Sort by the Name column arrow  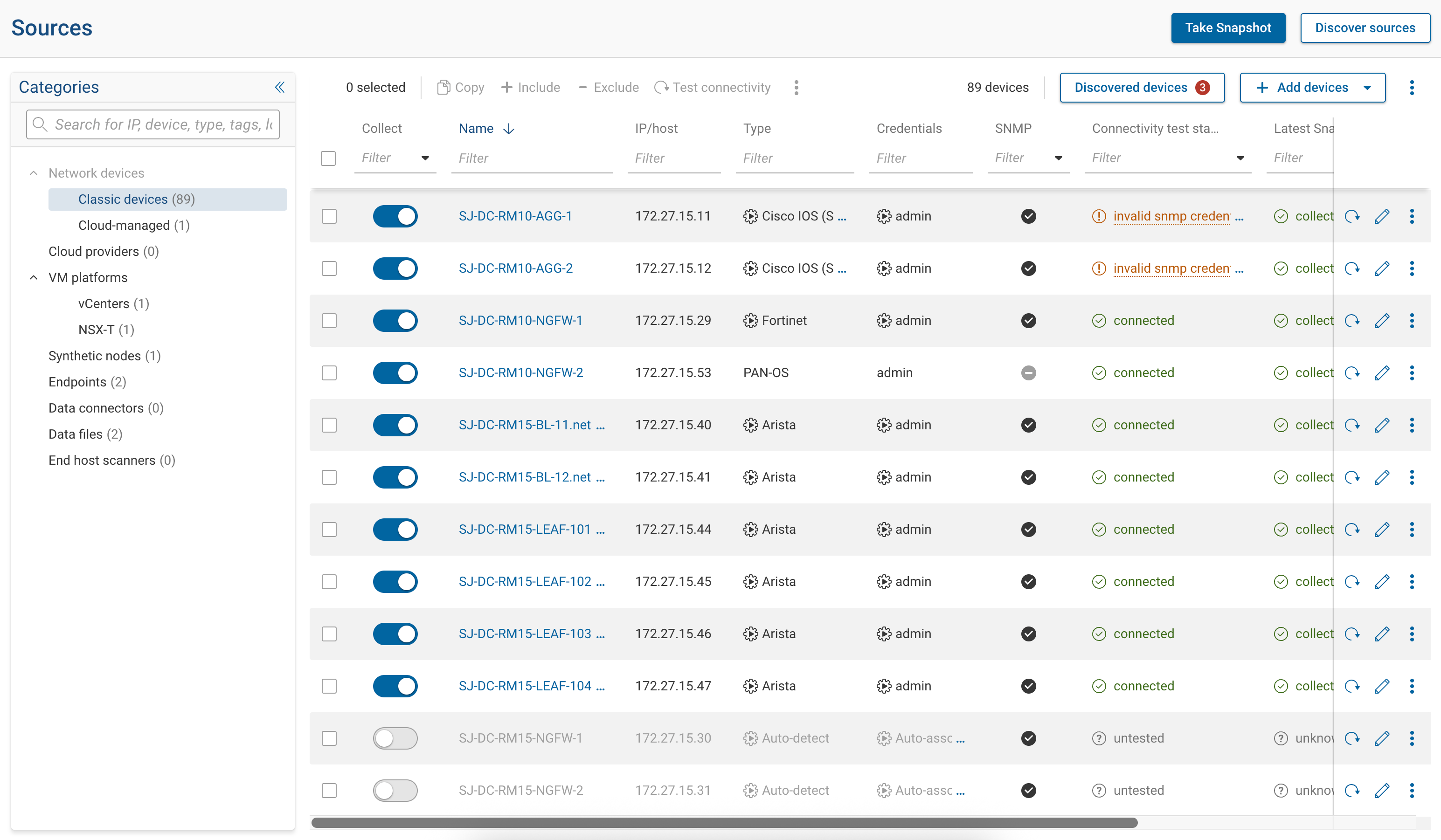coord(508,129)
